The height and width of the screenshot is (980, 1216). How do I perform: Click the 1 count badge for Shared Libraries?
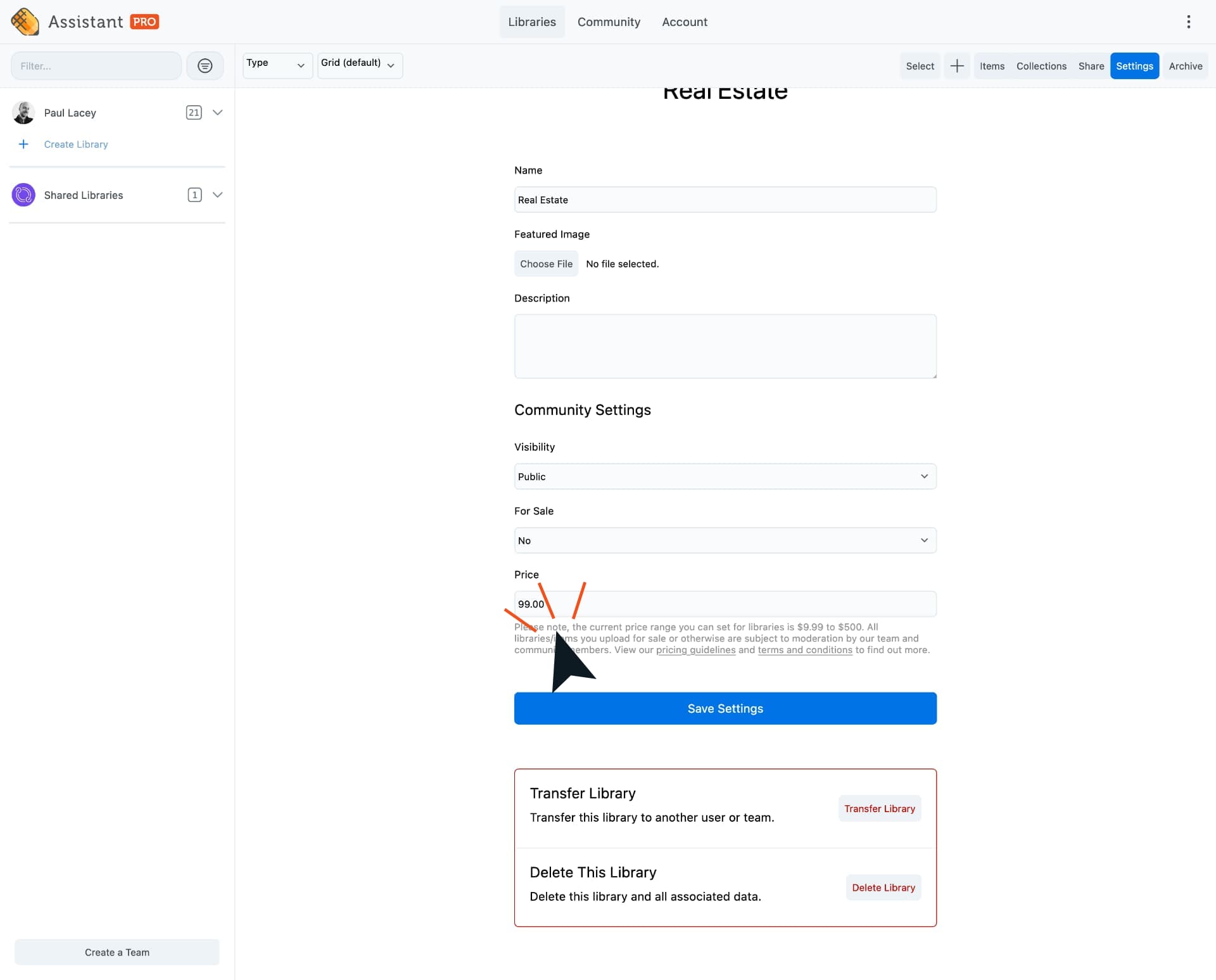(x=194, y=195)
